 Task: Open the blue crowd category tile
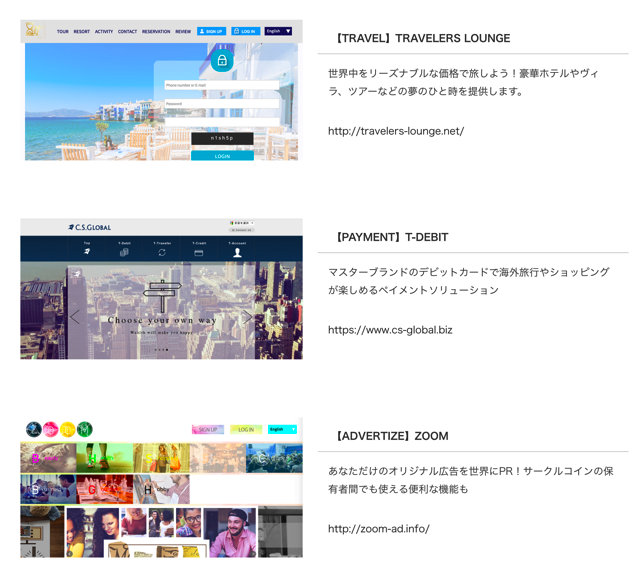coord(275,458)
